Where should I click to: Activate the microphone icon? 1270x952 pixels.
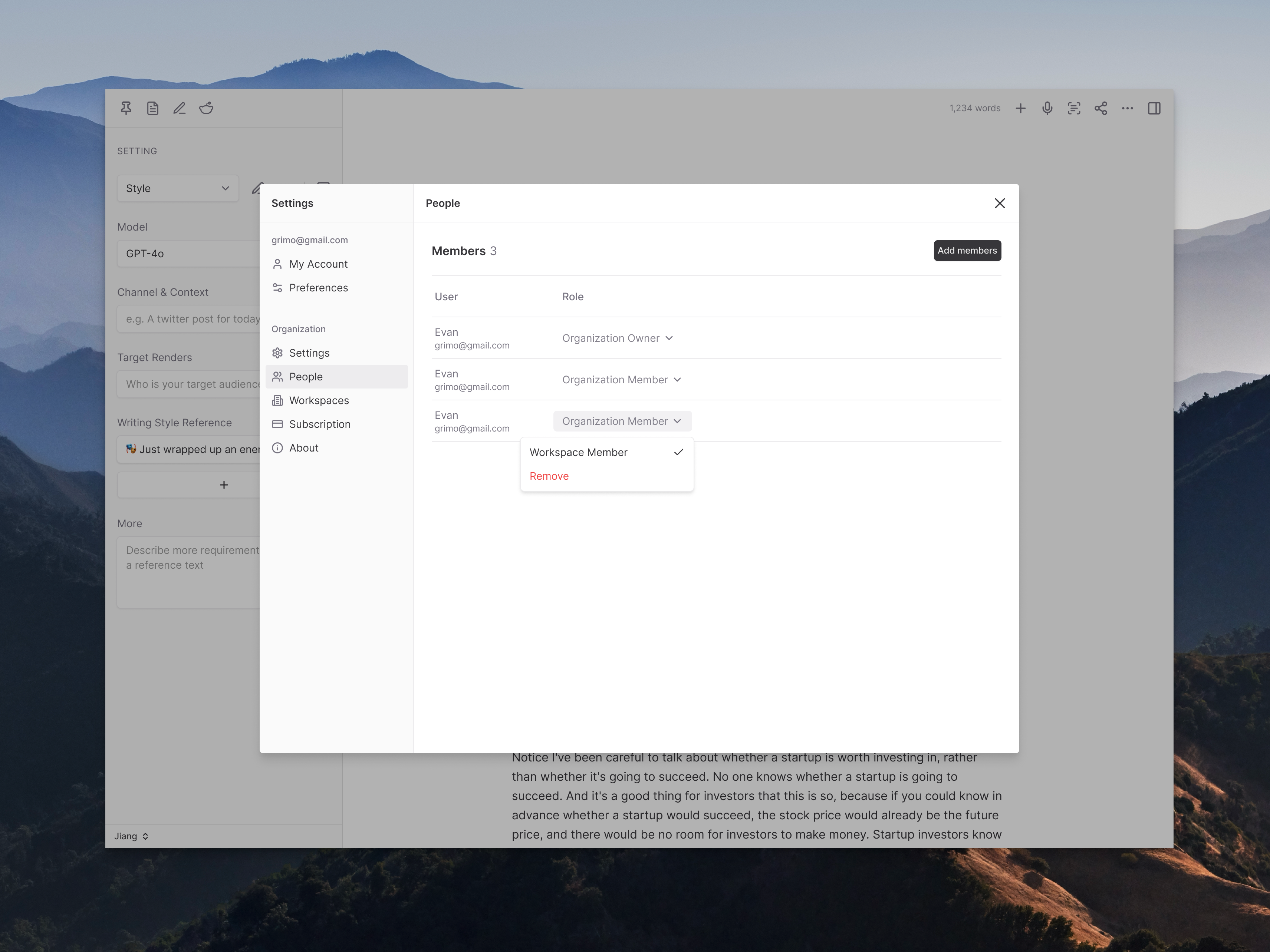coord(1047,108)
